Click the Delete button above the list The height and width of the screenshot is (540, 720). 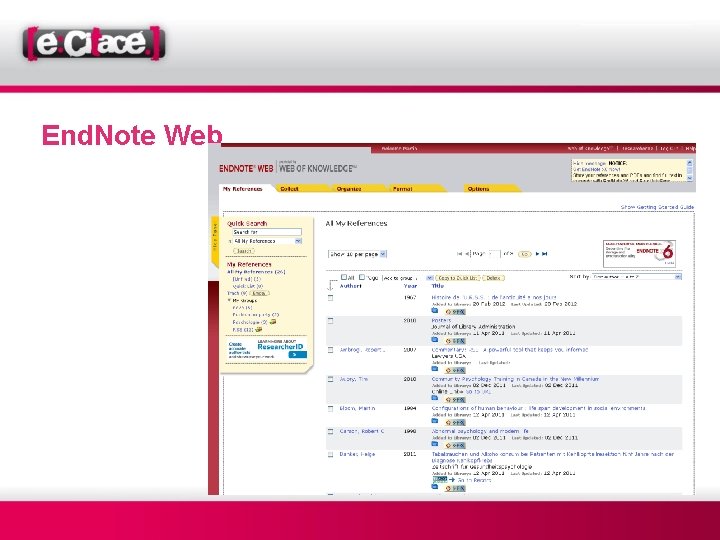tap(493, 278)
